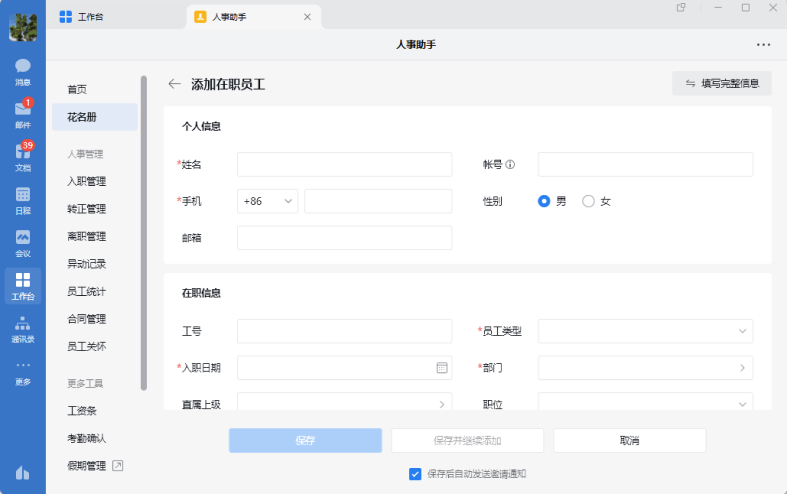Open 假期管理 menu item
Image resolution: width=787 pixels, height=494 pixels.
(x=87, y=466)
